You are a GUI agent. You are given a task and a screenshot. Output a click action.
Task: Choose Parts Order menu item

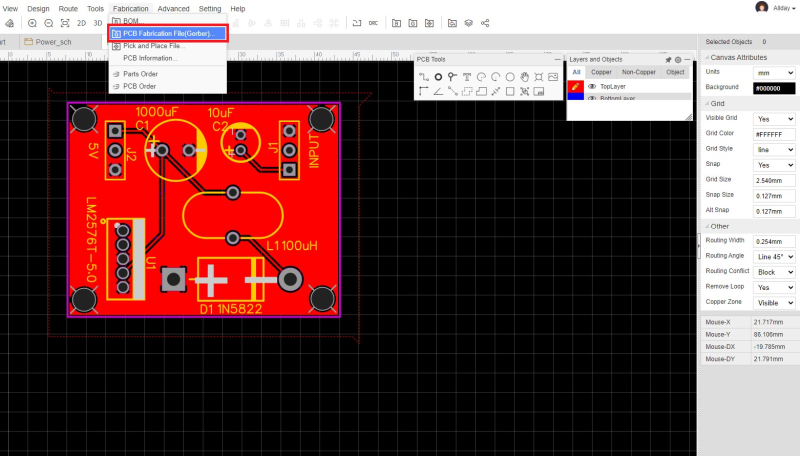point(168,74)
